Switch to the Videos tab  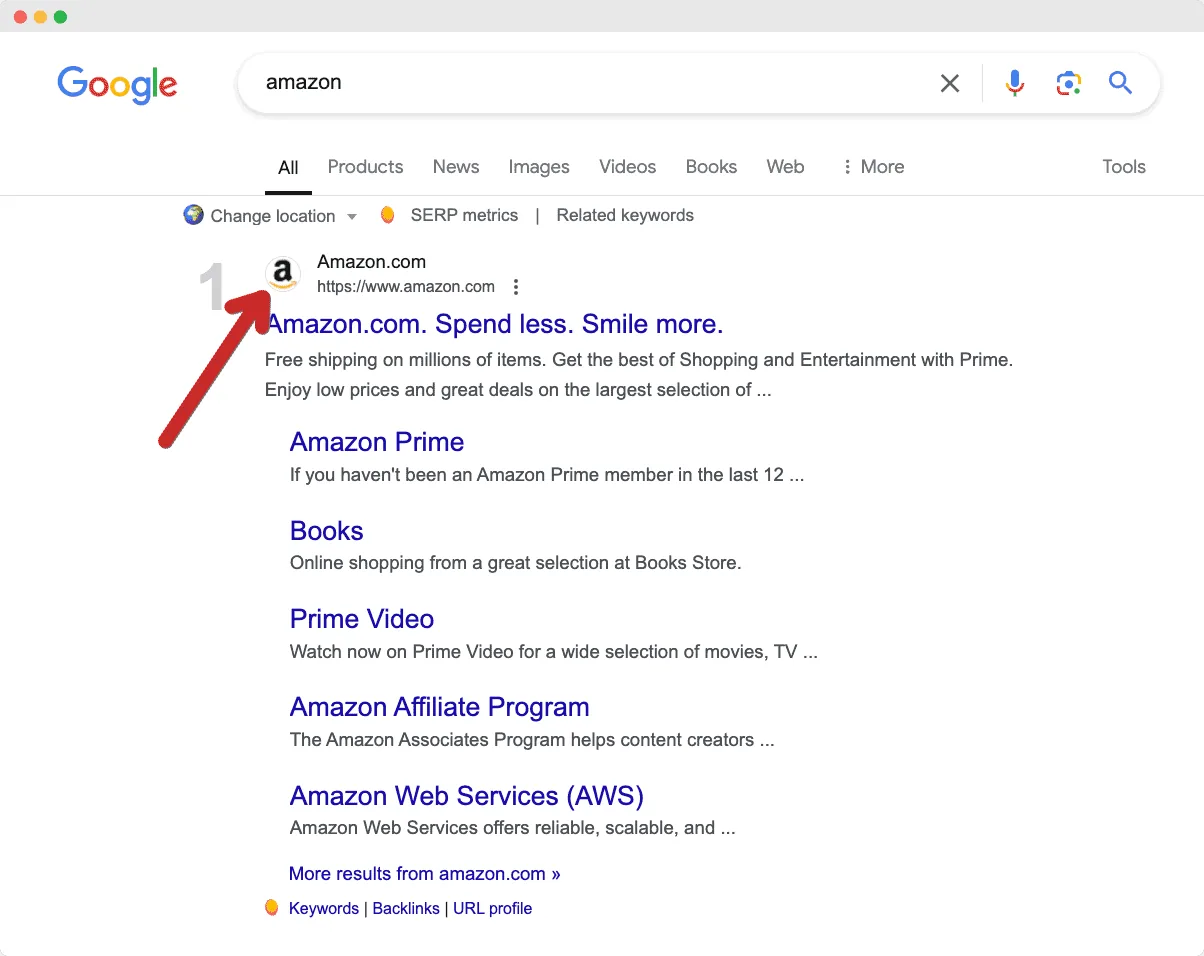click(627, 167)
